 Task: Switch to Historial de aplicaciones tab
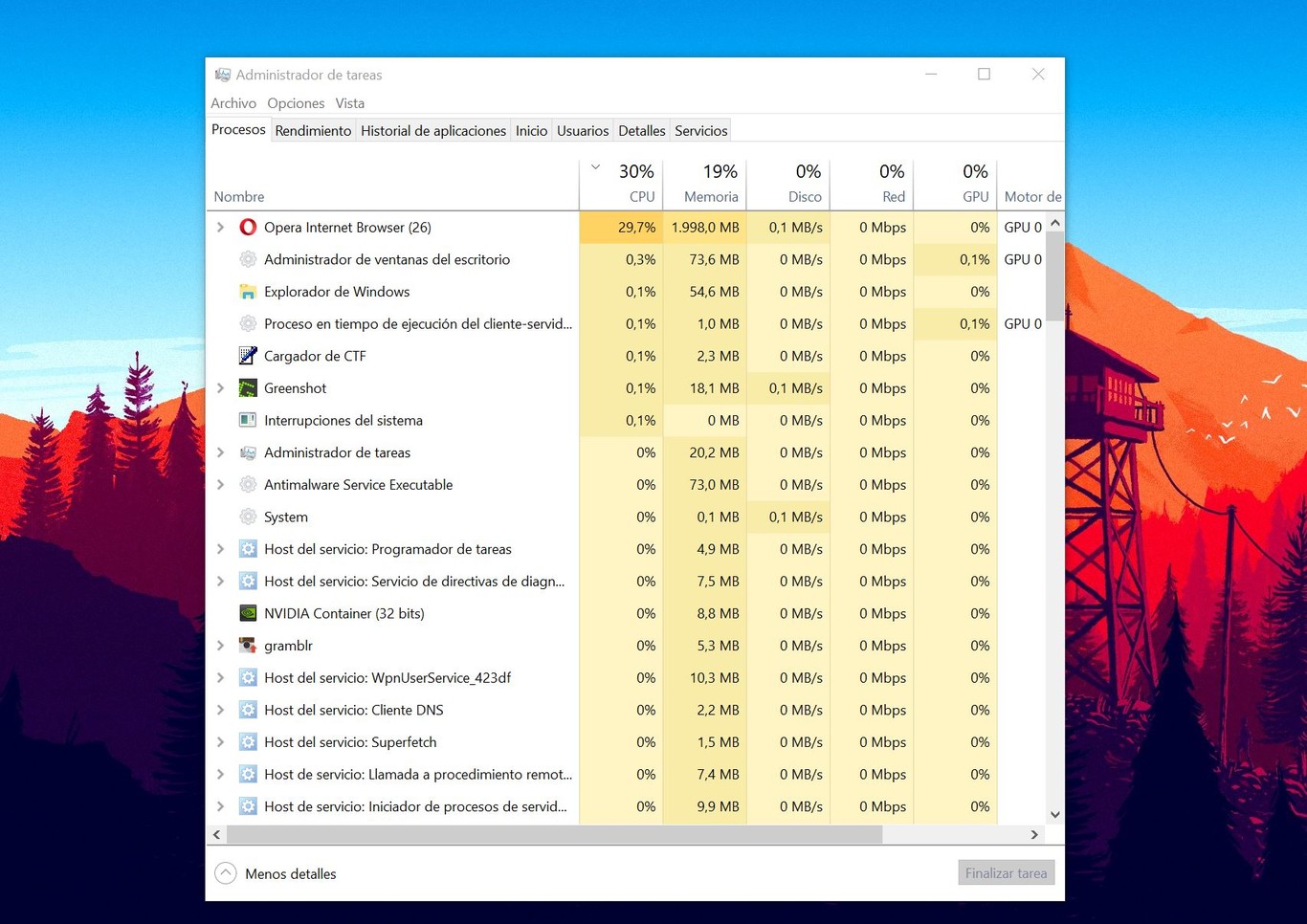coord(433,131)
